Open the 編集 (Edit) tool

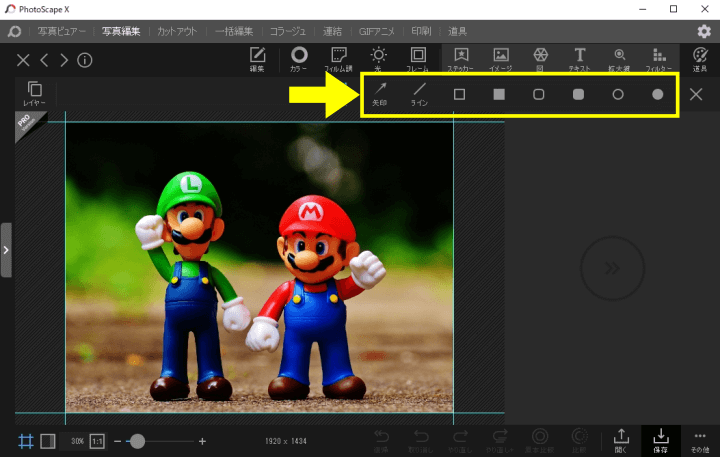pyautogui.click(x=257, y=59)
